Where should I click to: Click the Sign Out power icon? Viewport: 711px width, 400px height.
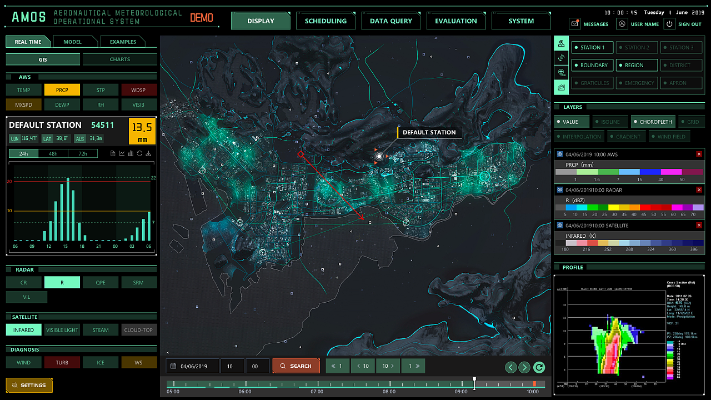point(667,22)
